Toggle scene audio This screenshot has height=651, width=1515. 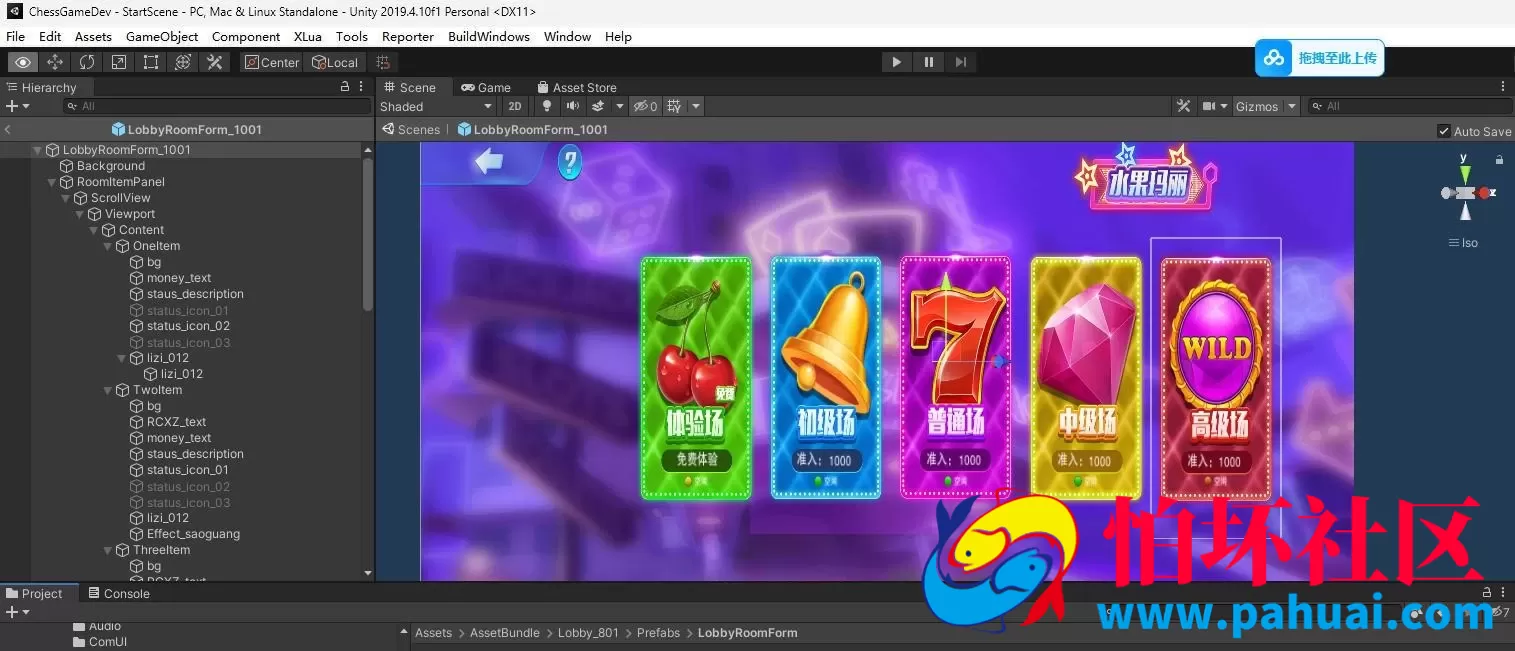coord(573,106)
